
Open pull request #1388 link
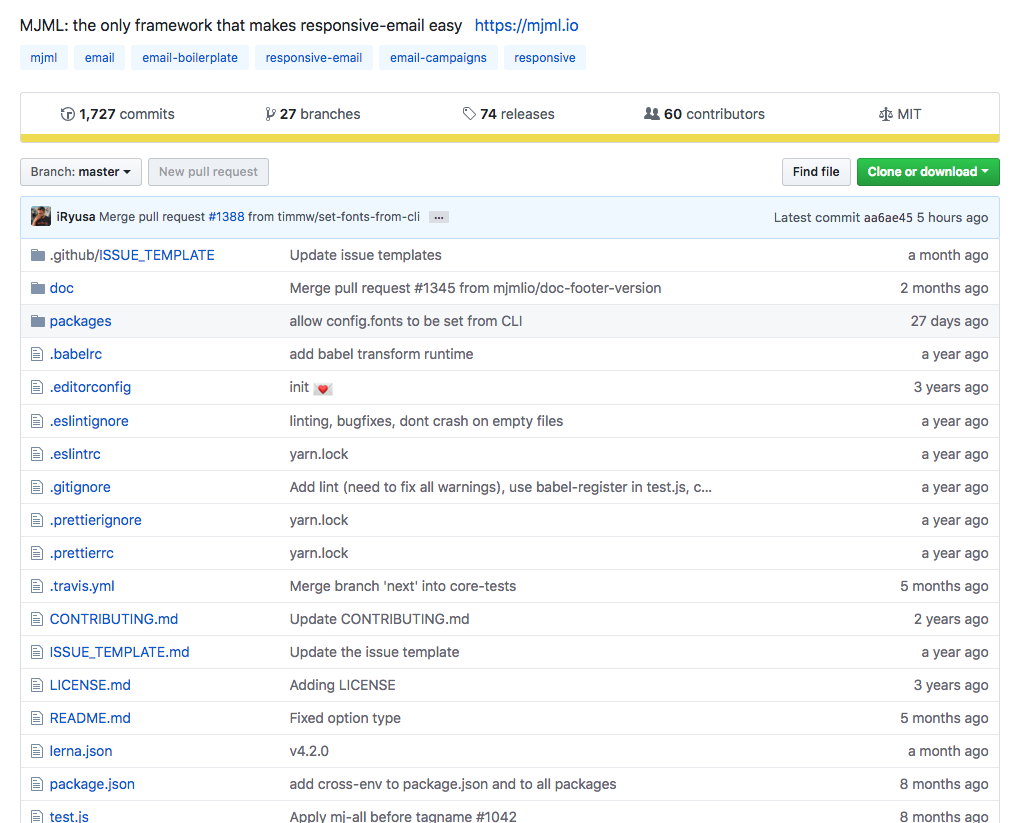point(226,216)
